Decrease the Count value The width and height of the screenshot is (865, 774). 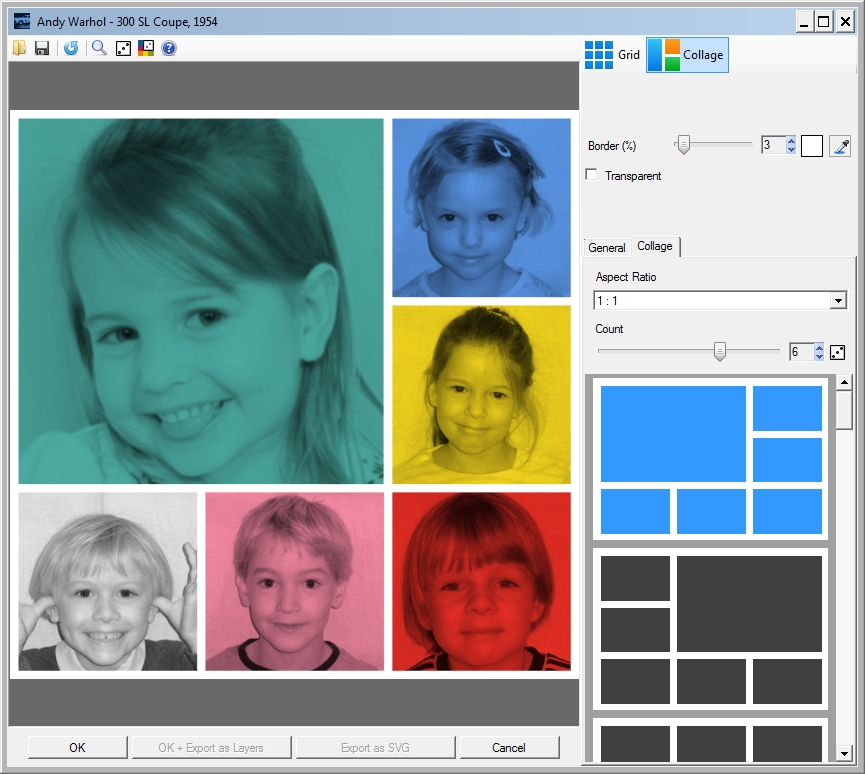tap(819, 356)
